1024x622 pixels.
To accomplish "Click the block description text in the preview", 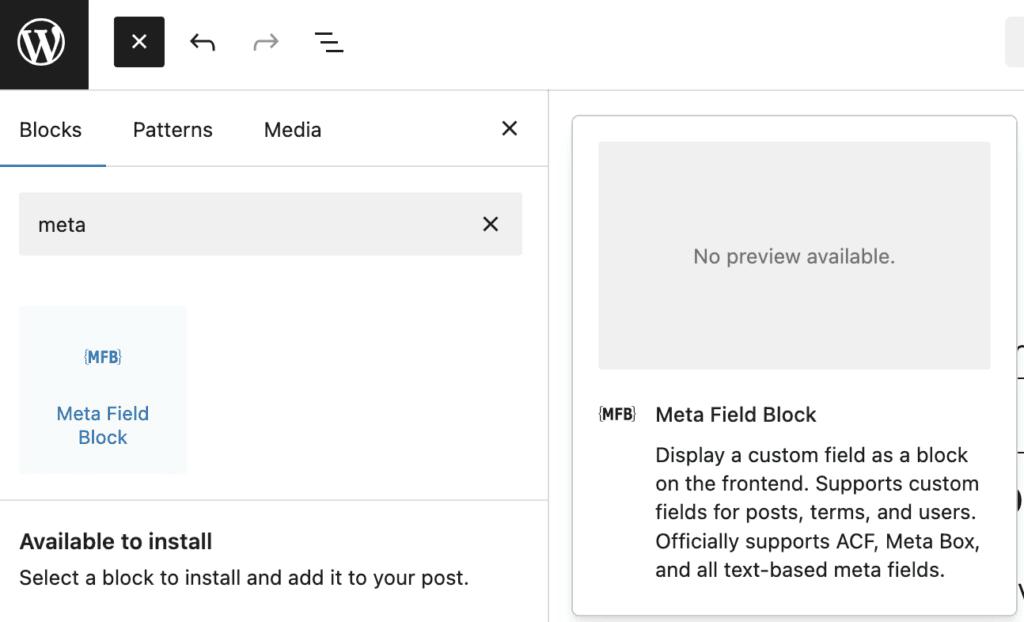I will [816, 512].
